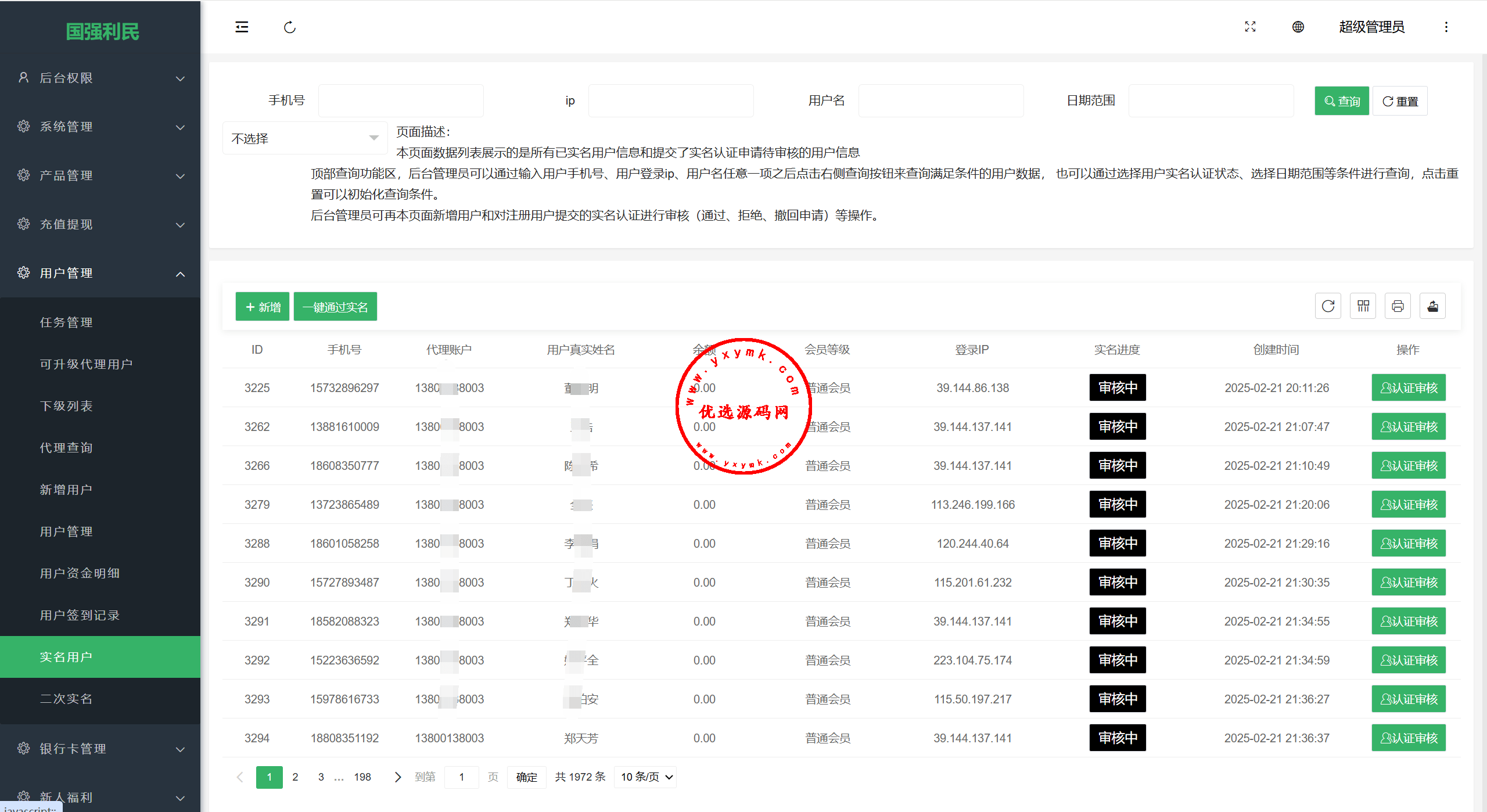The height and width of the screenshot is (812, 1487).
Task: Focus the 用户名 search input
Action: click(x=941, y=101)
